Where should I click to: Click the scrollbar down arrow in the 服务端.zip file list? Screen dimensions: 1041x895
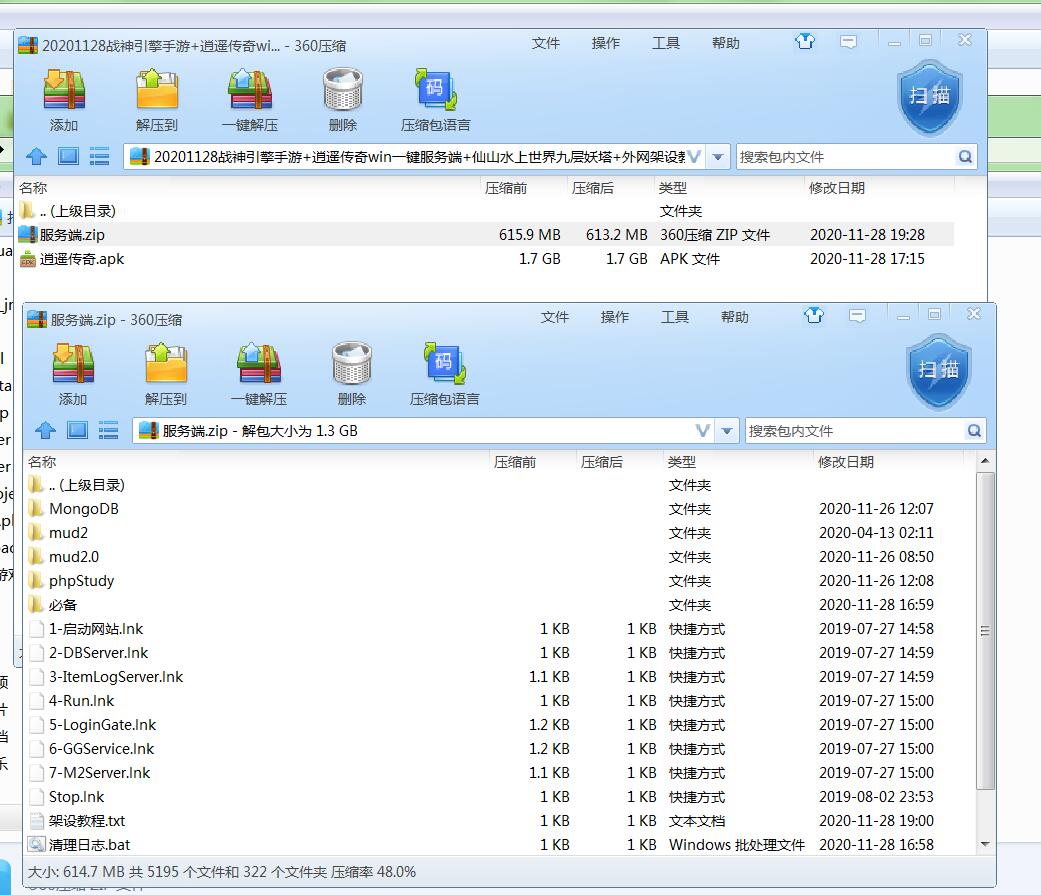pyautogui.click(x=984, y=844)
